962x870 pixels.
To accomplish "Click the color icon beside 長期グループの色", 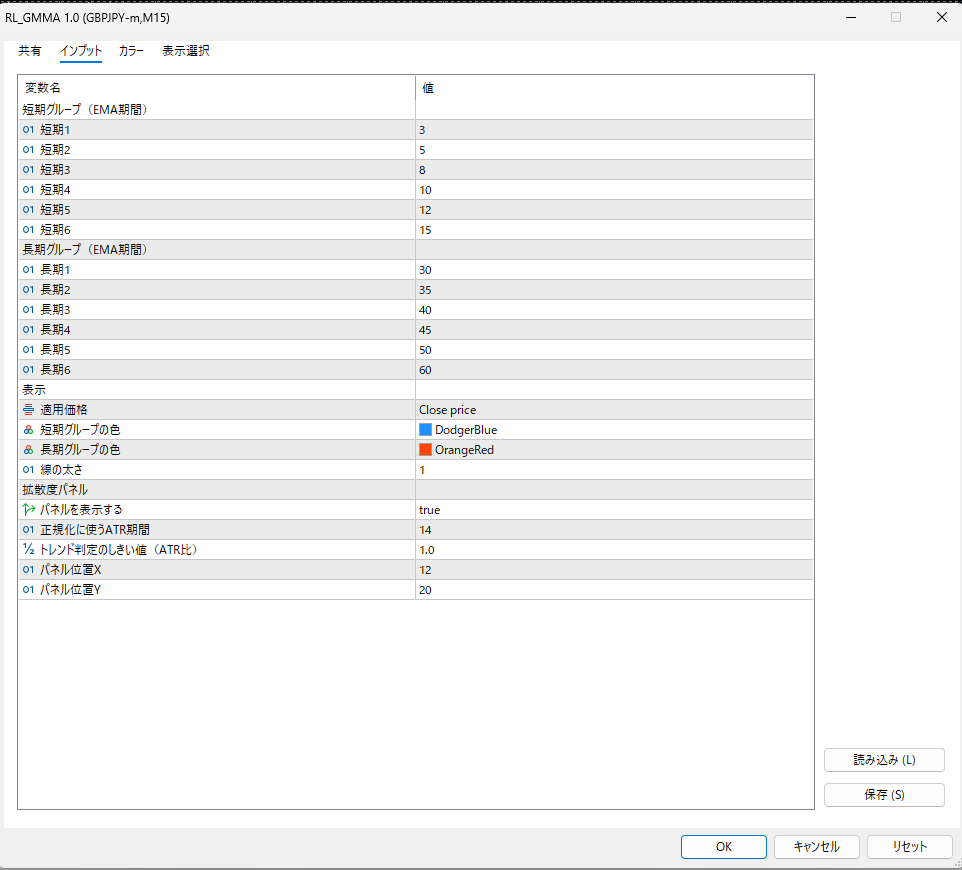I will (x=28, y=450).
